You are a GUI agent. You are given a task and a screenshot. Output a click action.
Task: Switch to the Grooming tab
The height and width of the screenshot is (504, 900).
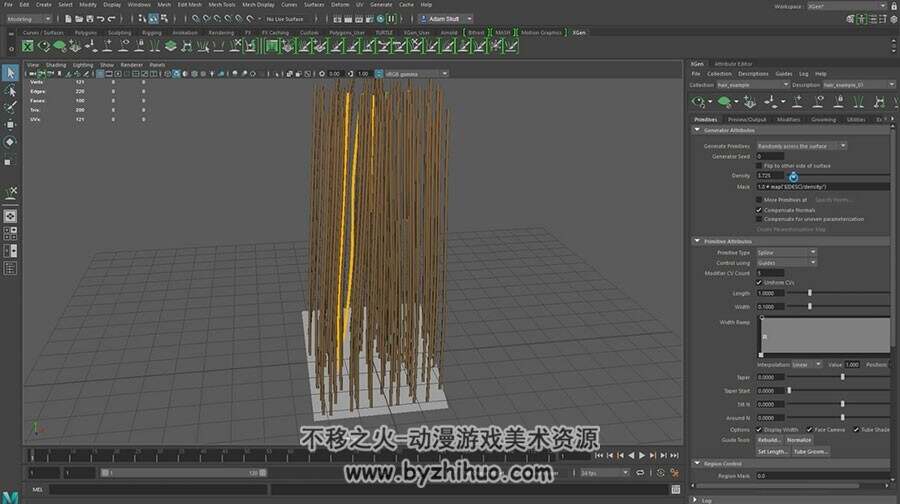tap(823, 119)
